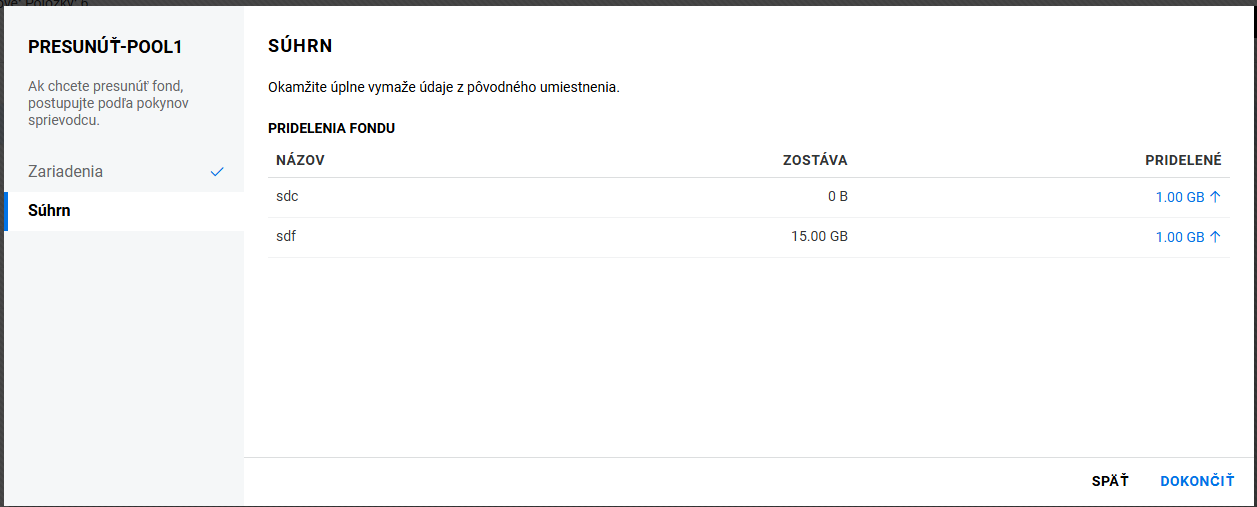The image size is (1257, 507).
Task: Click the ZOSTÁVA column header
Action: 815,160
